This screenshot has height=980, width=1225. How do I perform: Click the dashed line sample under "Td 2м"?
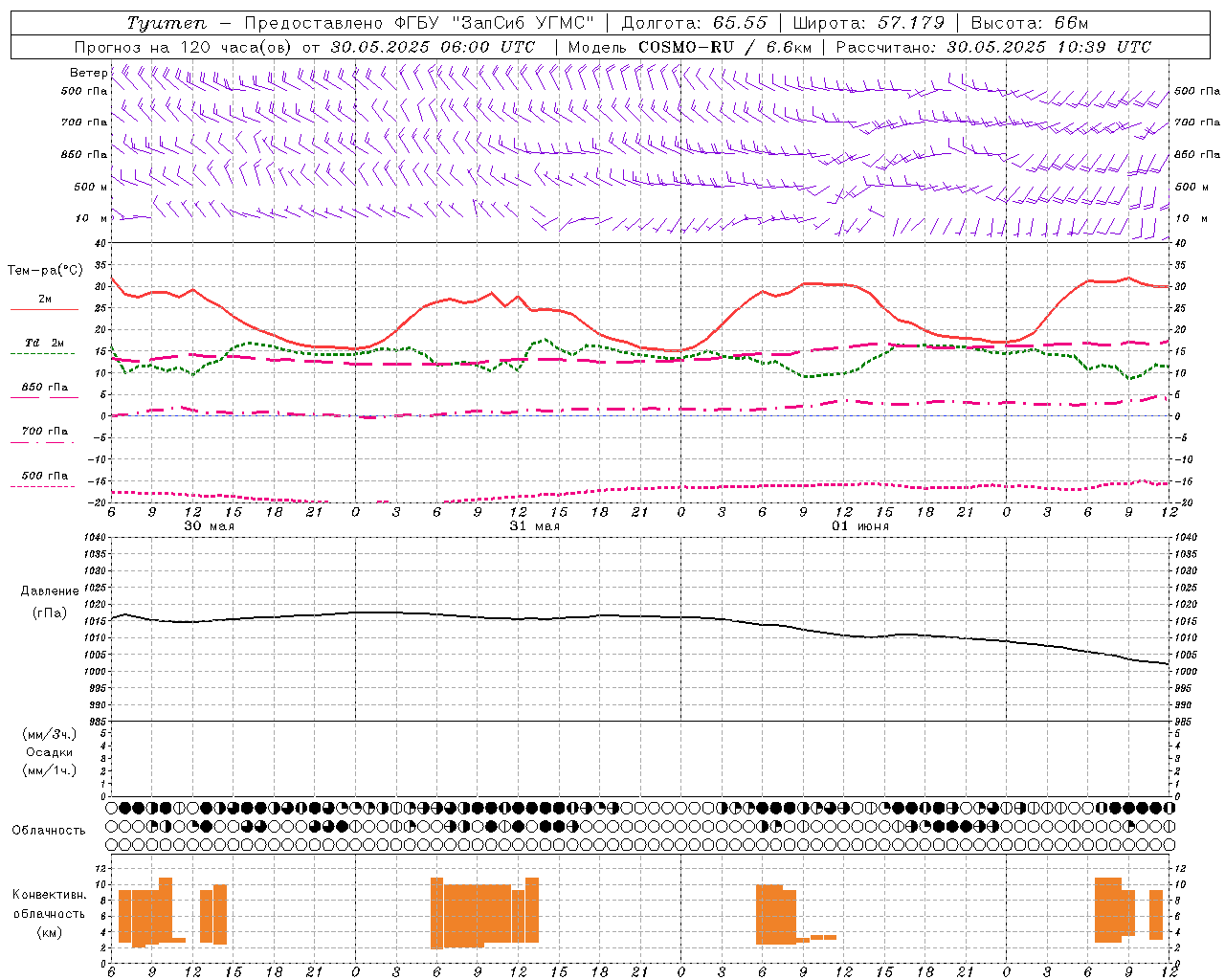point(43,354)
